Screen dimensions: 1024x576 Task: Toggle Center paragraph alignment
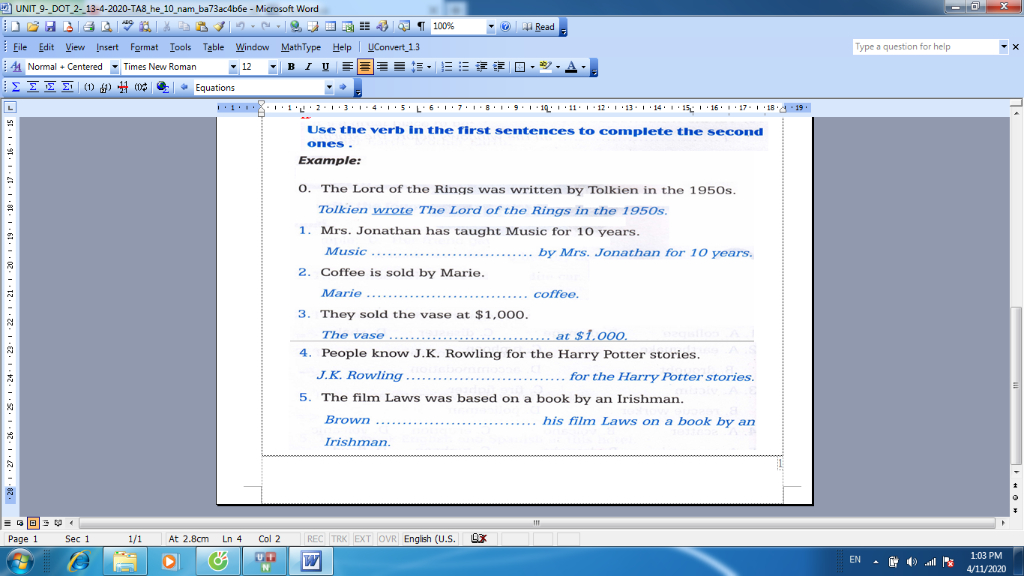click(364, 67)
